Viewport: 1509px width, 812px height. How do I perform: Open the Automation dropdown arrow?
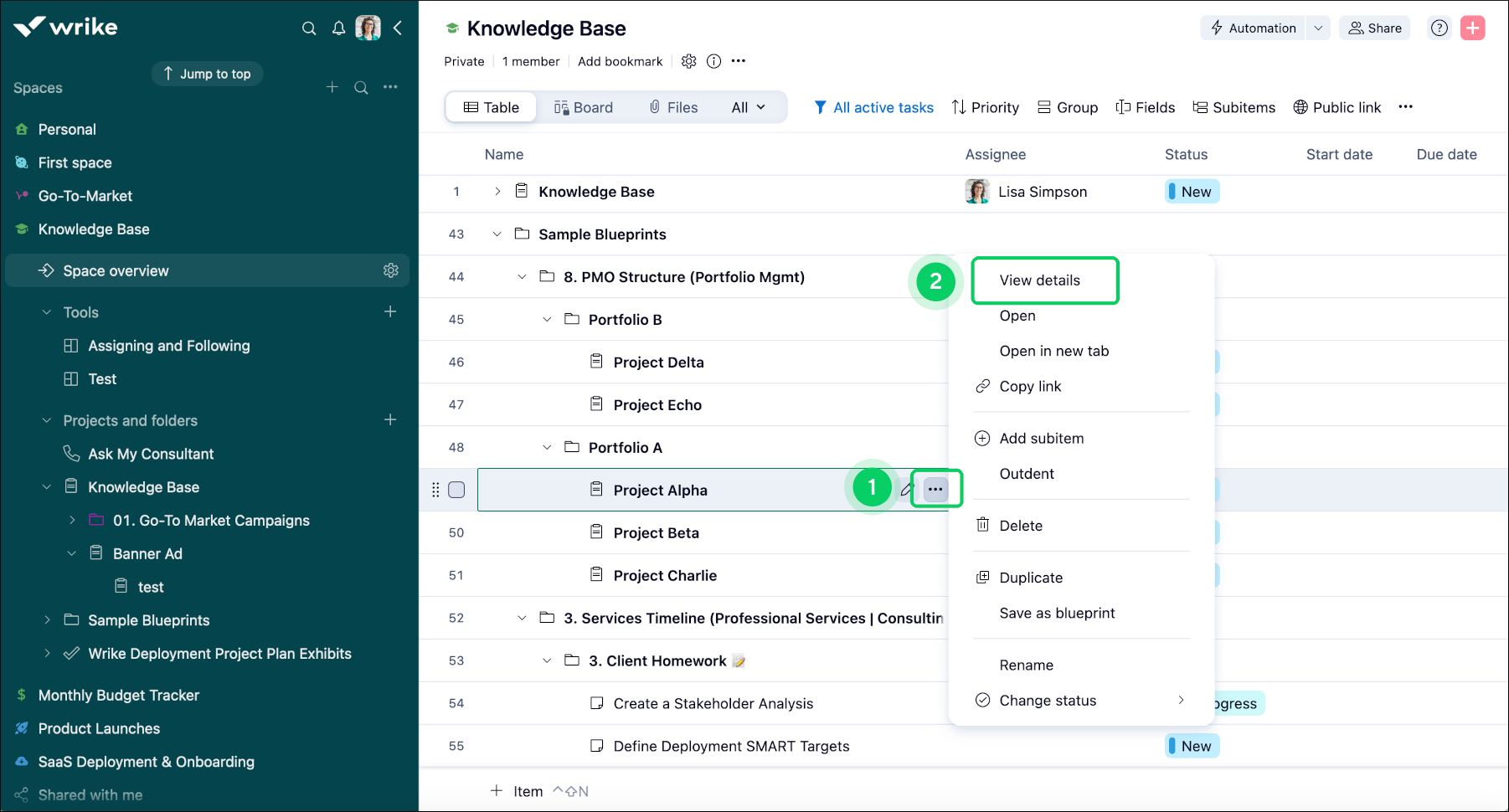point(1318,28)
